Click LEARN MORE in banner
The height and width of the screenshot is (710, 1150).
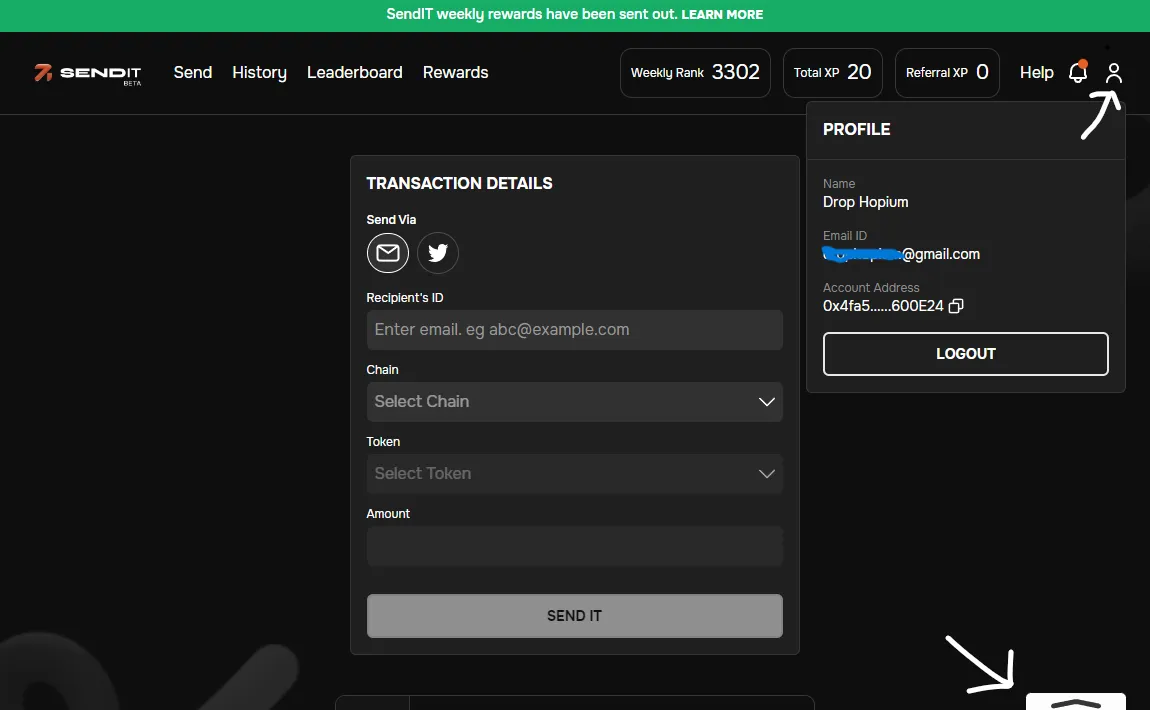point(722,15)
